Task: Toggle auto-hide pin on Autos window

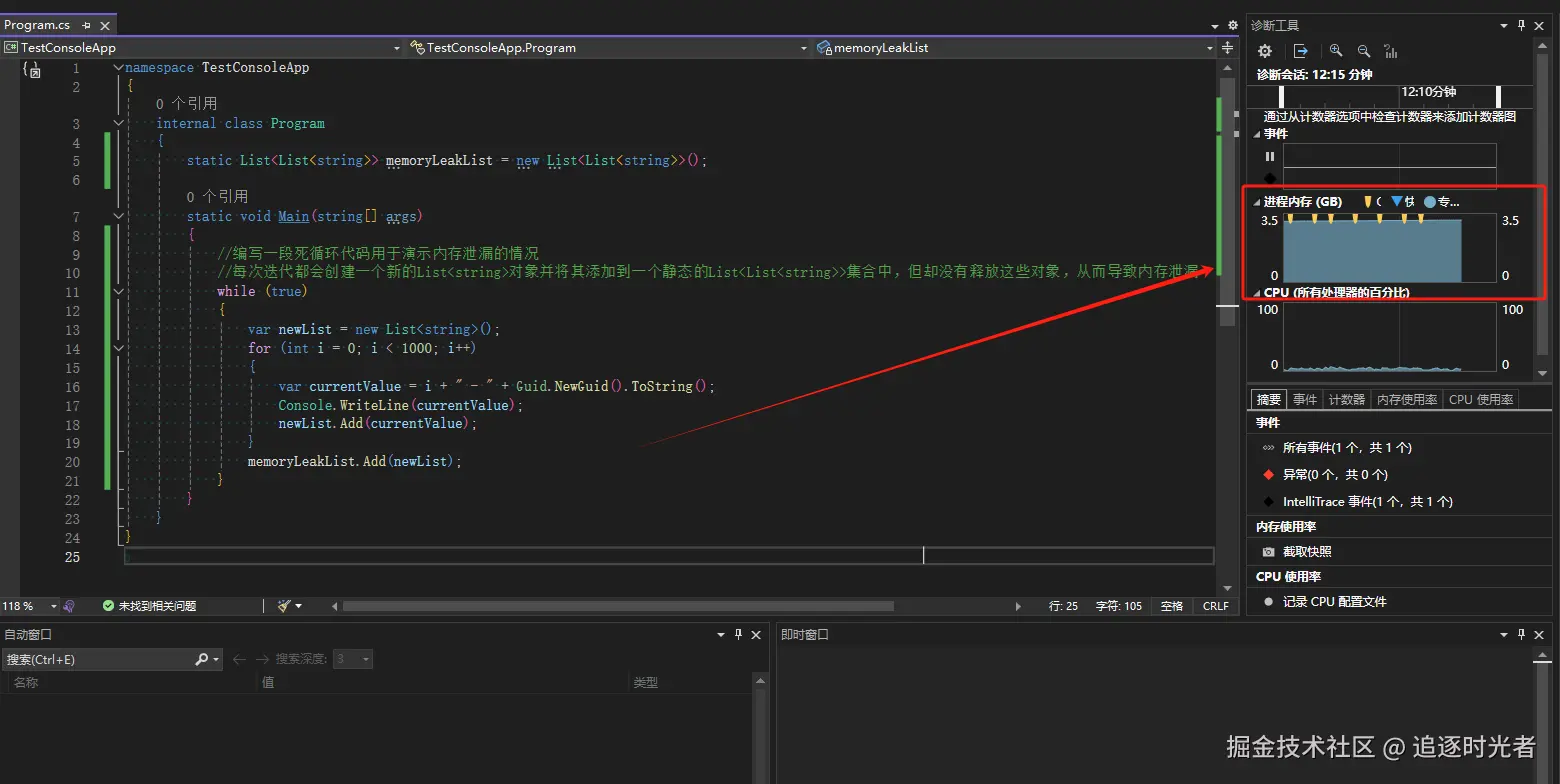Action: [x=739, y=634]
